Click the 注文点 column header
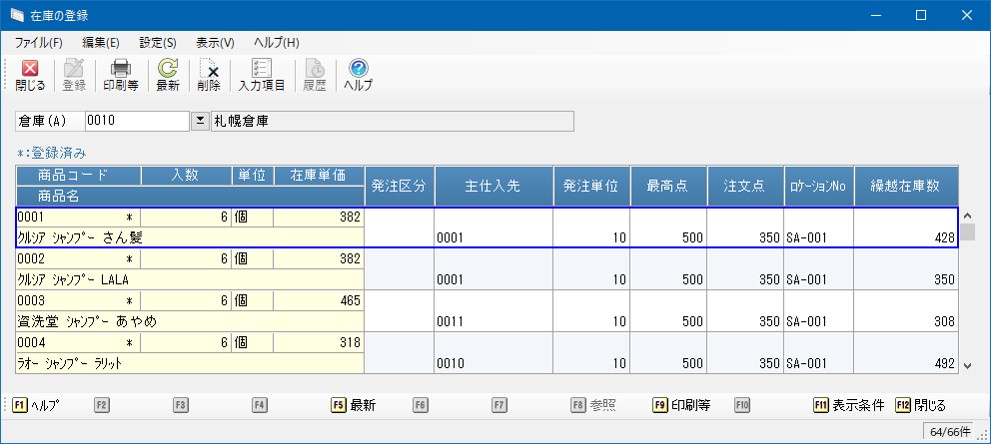Viewport: 991px width, 444px height. tap(746, 186)
